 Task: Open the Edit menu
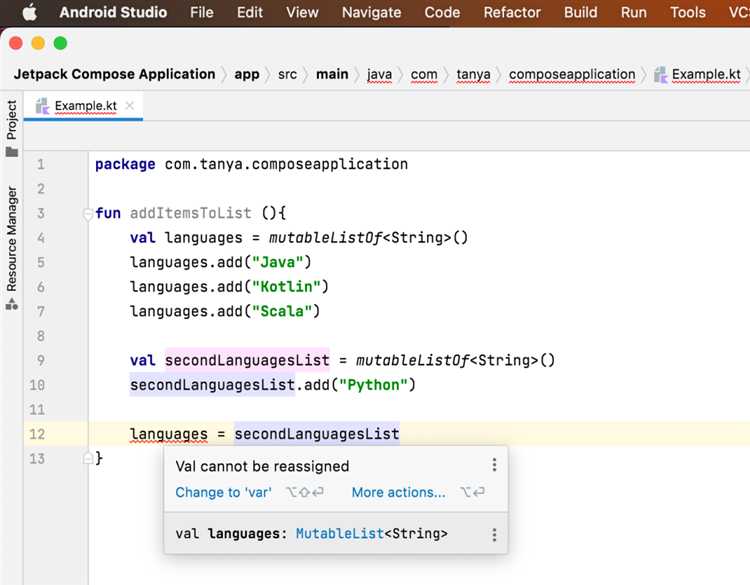[250, 12]
